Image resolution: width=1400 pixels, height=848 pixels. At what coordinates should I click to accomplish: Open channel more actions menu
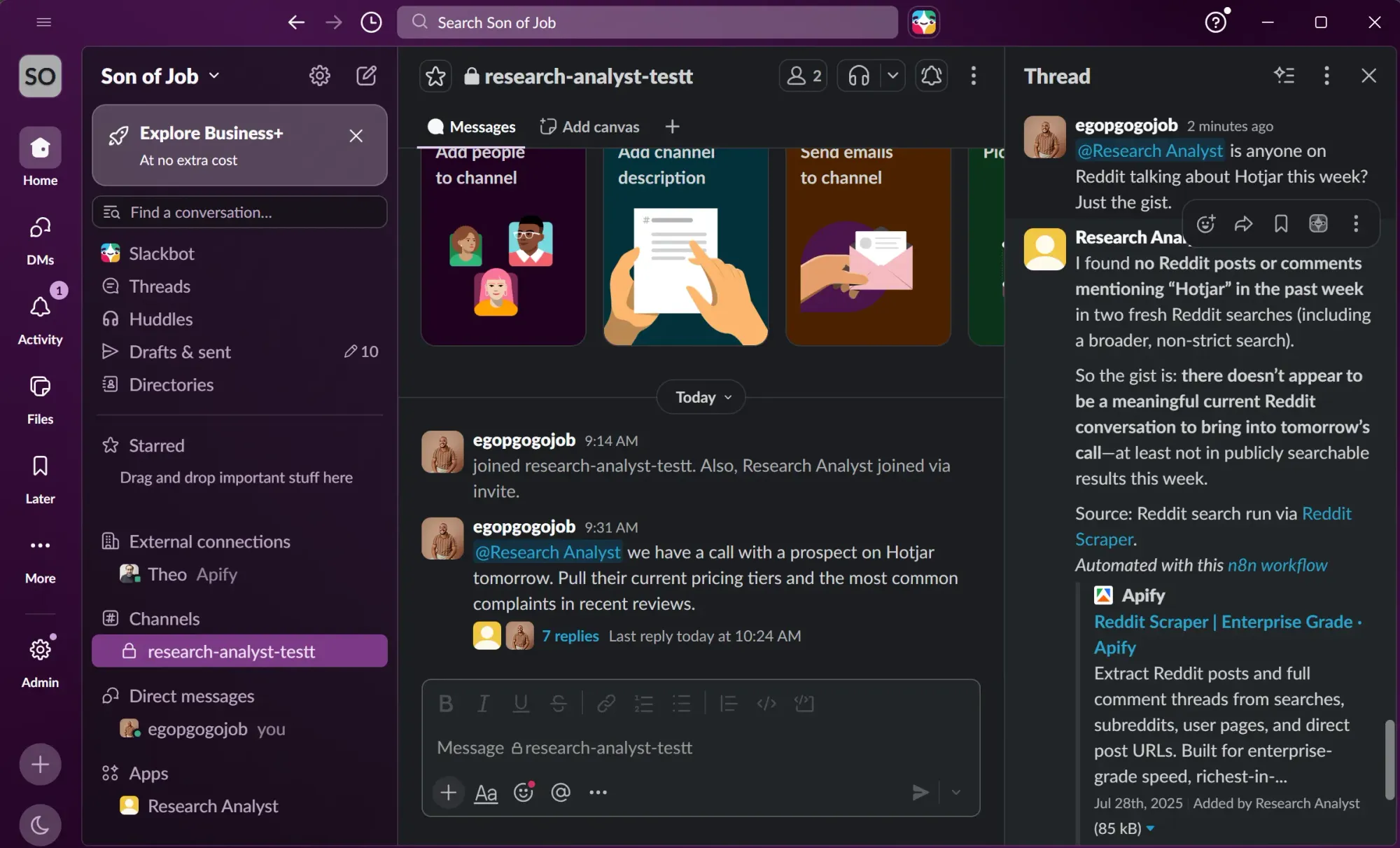973,76
